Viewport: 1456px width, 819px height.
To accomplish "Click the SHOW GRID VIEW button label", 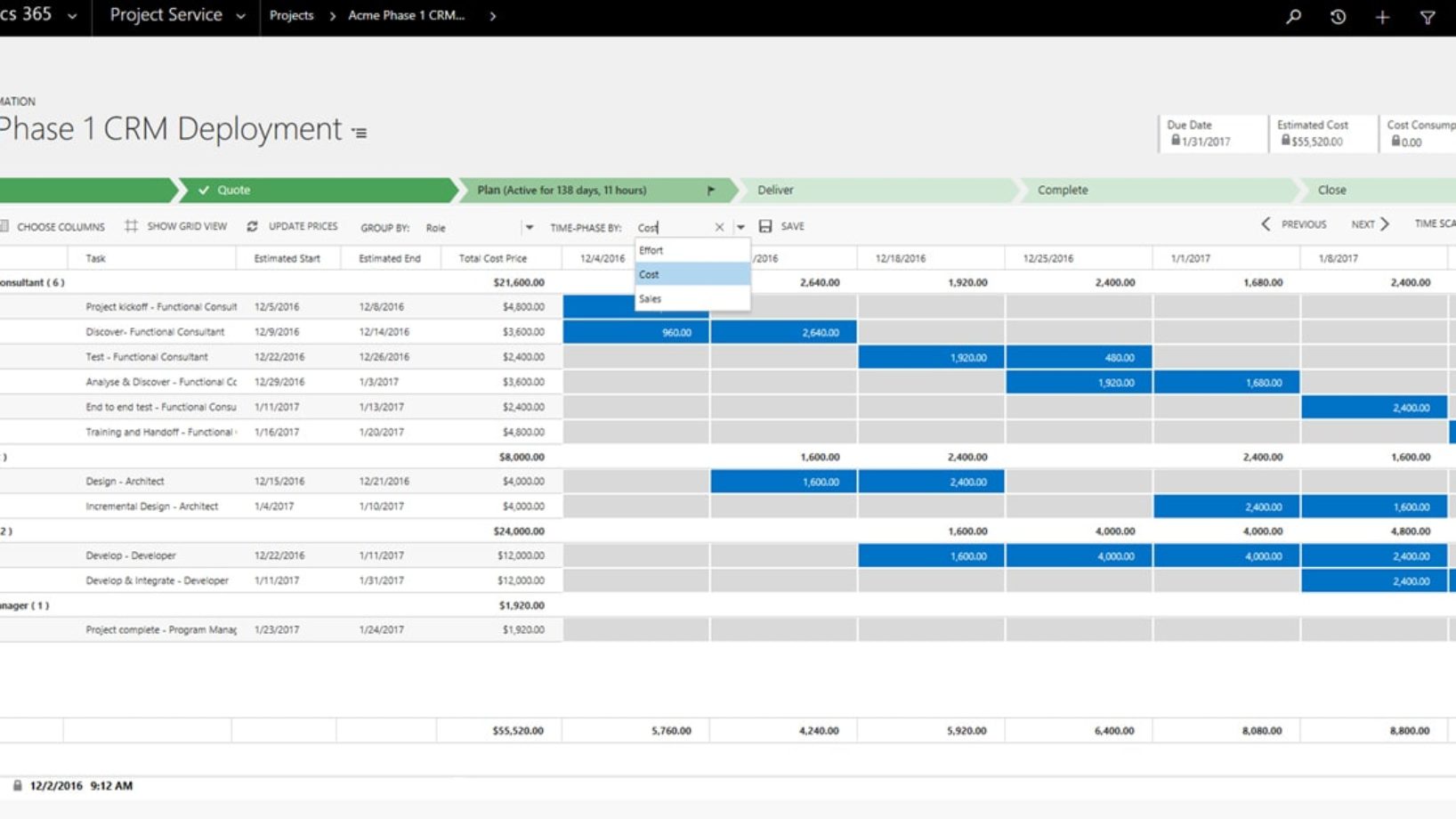I will coord(187,226).
